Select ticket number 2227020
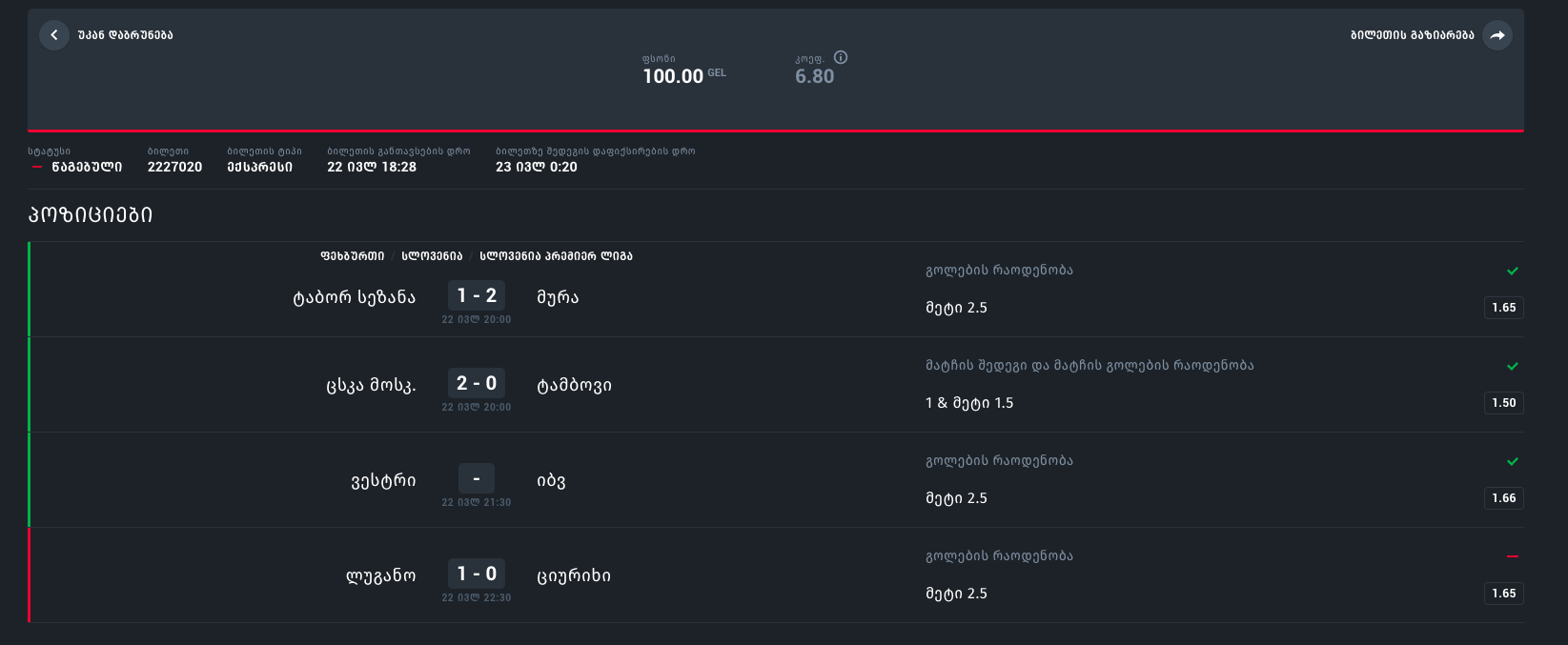This screenshot has width=1568, height=645. point(174,167)
